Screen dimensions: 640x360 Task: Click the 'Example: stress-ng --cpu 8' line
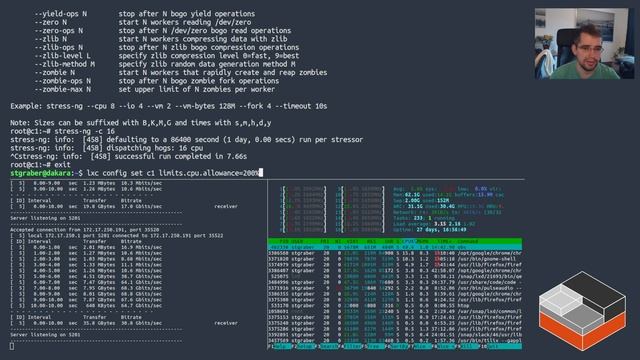tap(169, 106)
